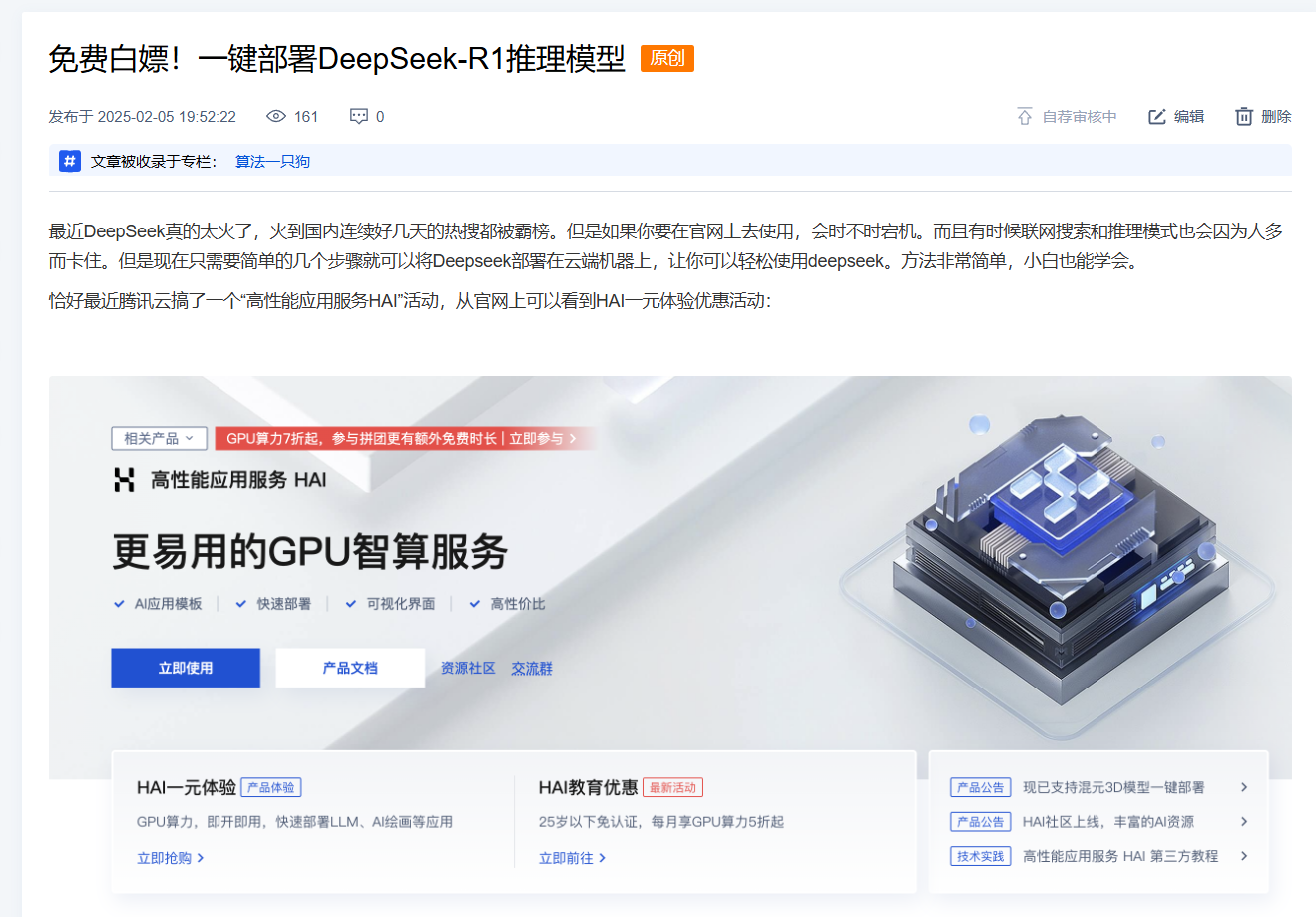Click the edit pencil icon
Image resolution: width=1316 pixels, height=917 pixels.
point(1157,117)
